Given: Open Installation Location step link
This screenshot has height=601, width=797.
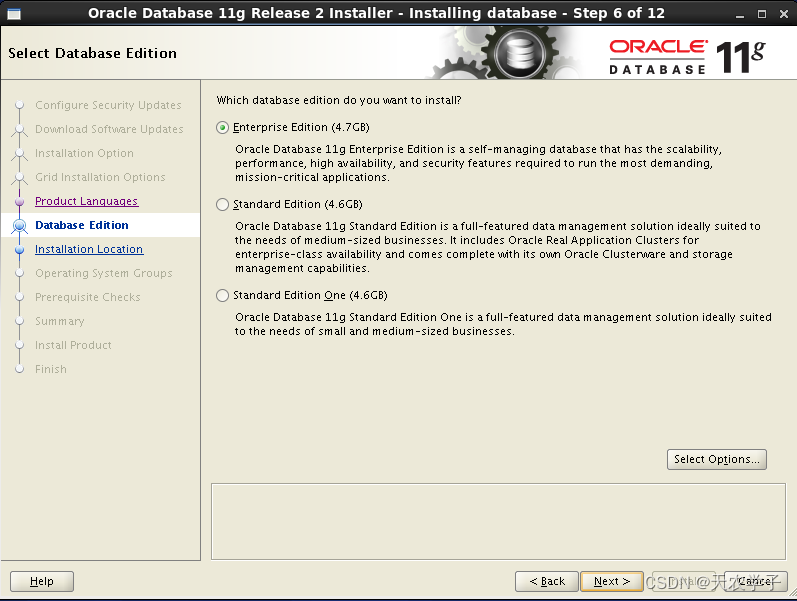Looking at the screenshot, I should pyautogui.click(x=89, y=249).
